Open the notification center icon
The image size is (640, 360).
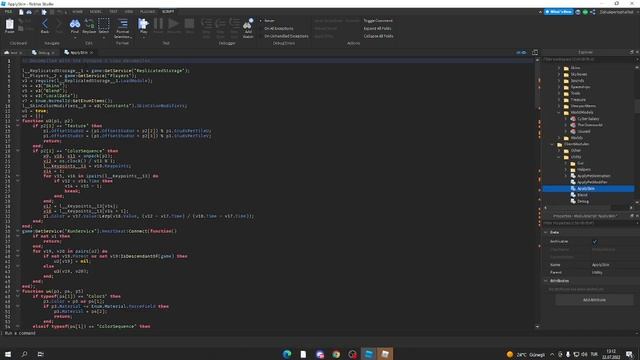[x=630, y=354]
